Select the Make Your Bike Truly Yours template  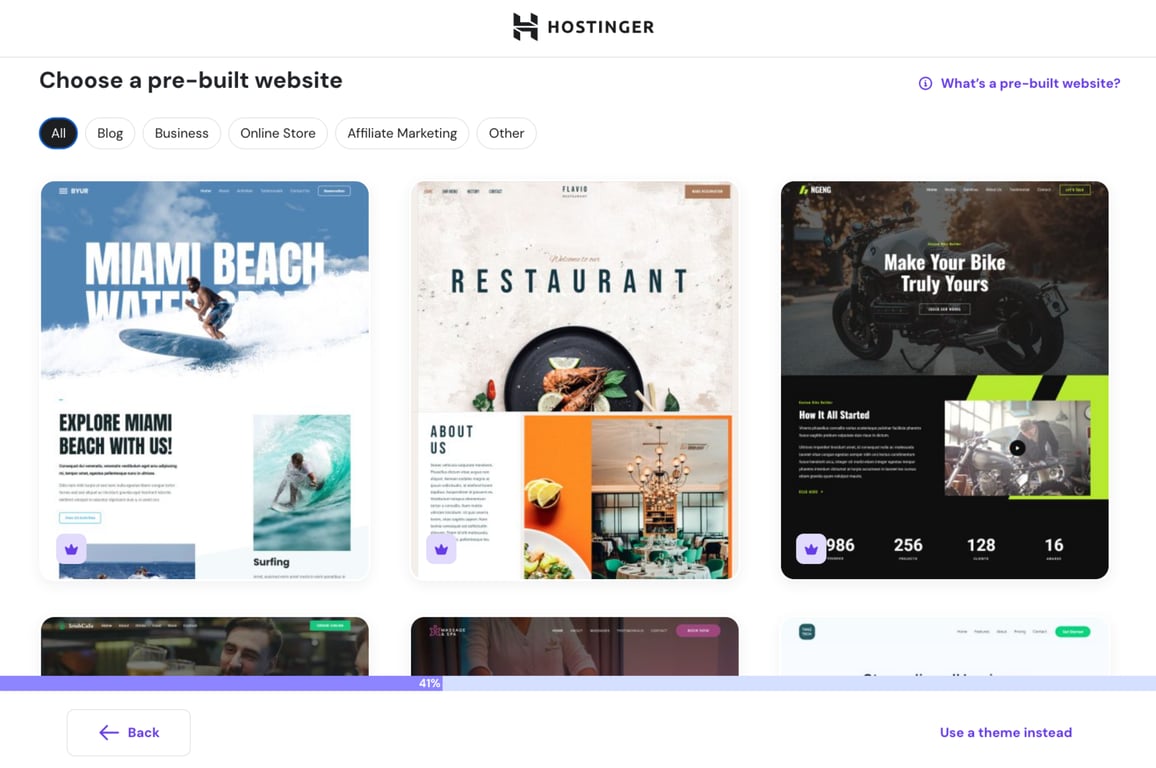tap(943, 380)
